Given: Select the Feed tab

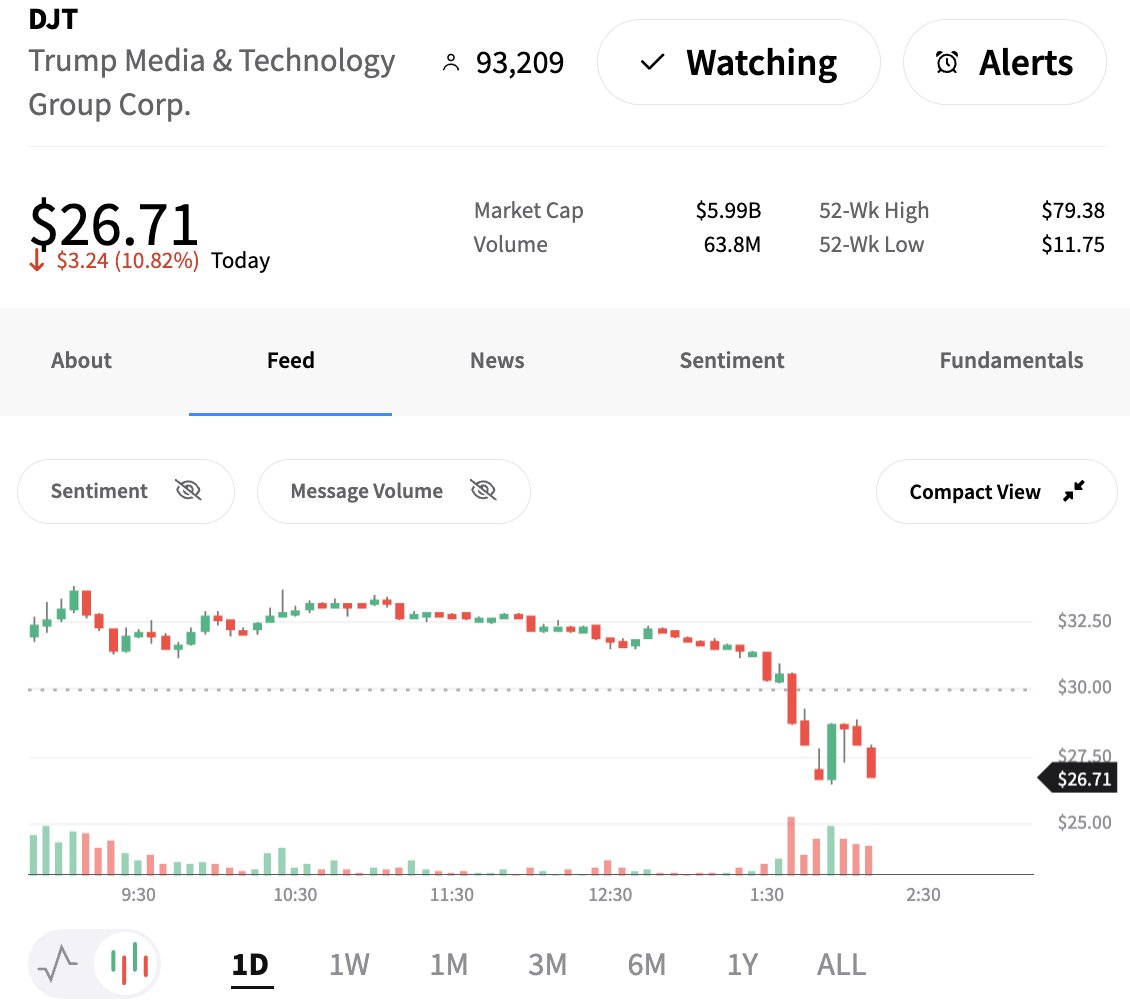Looking at the screenshot, I should [290, 360].
